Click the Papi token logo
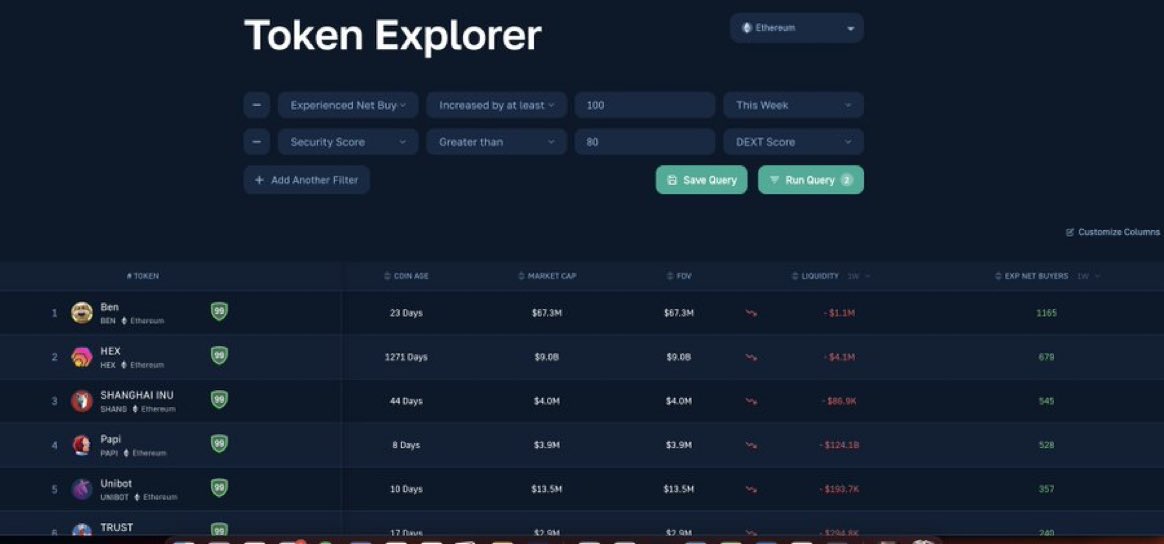 click(x=82, y=445)
